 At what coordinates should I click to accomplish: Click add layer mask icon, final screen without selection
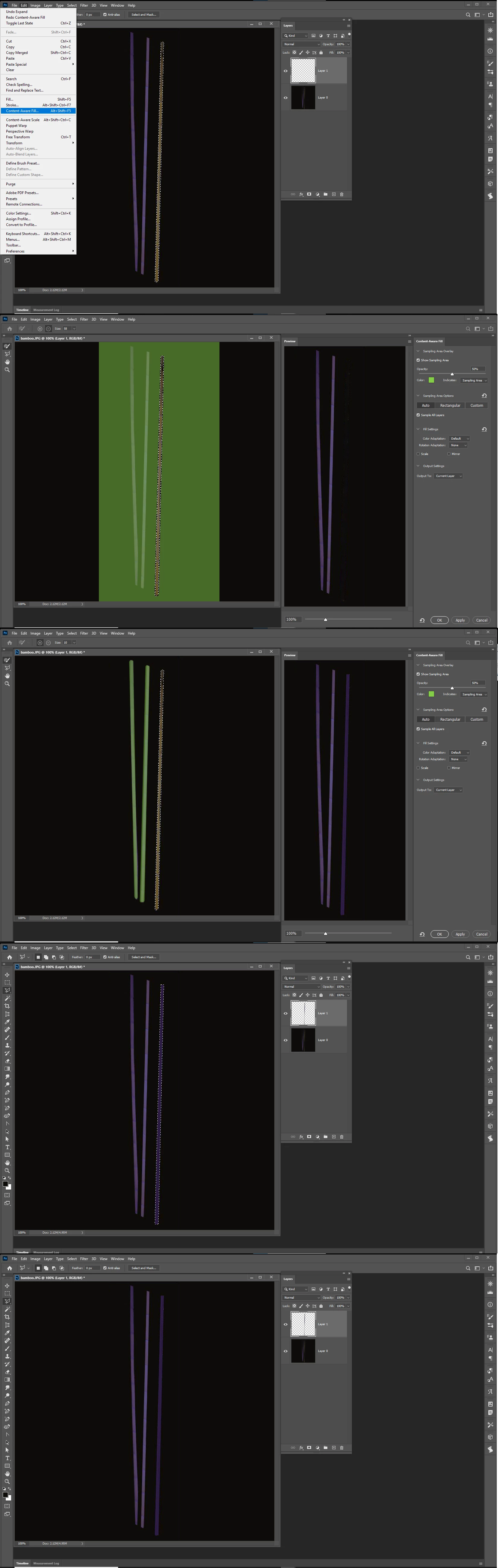coord(309,1447)
